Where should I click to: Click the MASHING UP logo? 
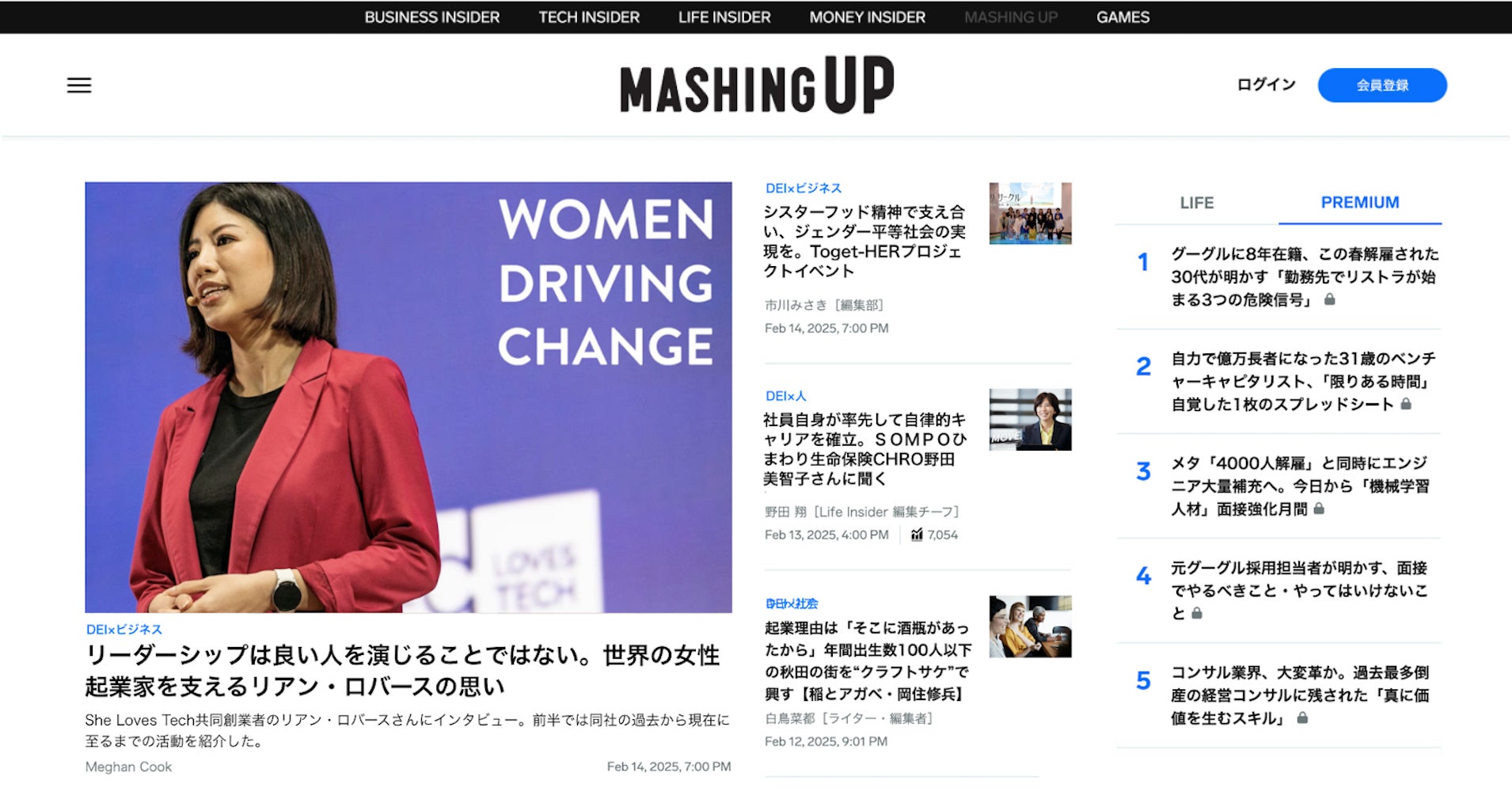coord(757,86)
